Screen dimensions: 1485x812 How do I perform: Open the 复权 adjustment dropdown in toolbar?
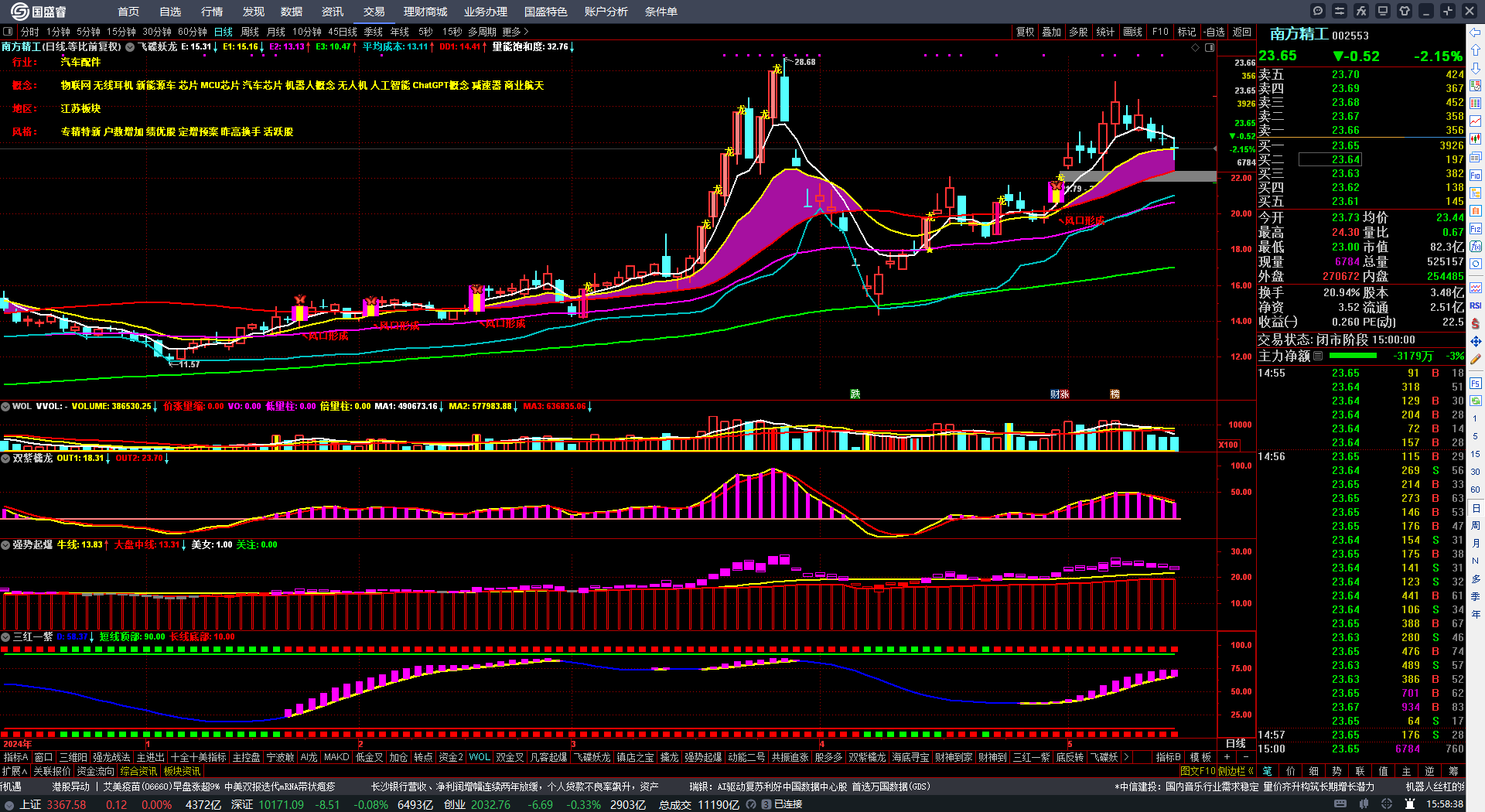tap(1025, 32)
